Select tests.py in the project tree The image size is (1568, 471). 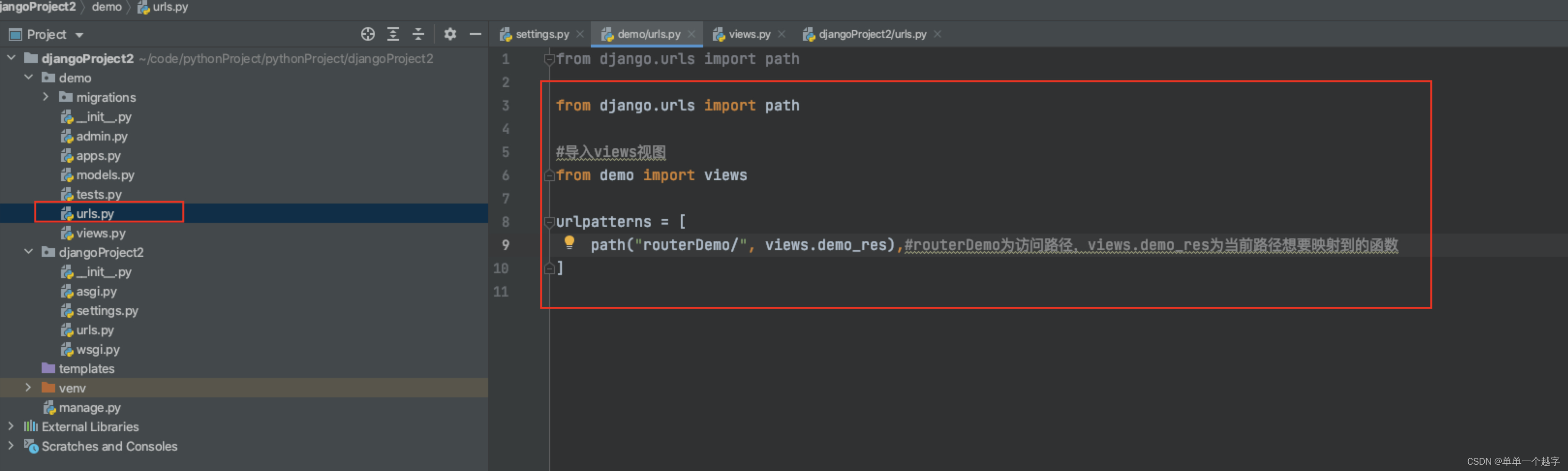(x=99, y=194)
